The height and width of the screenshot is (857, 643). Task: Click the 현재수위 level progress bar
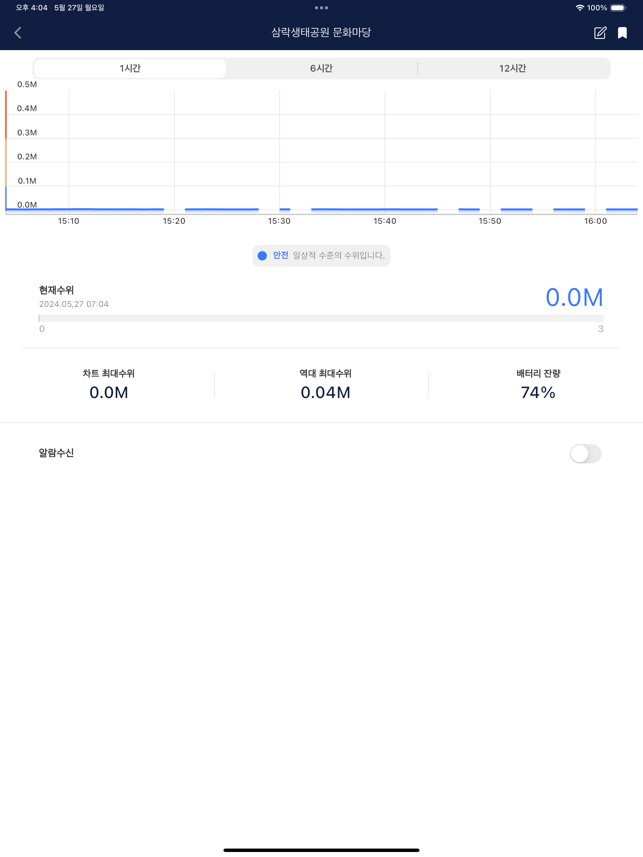(x=322, y=318)
